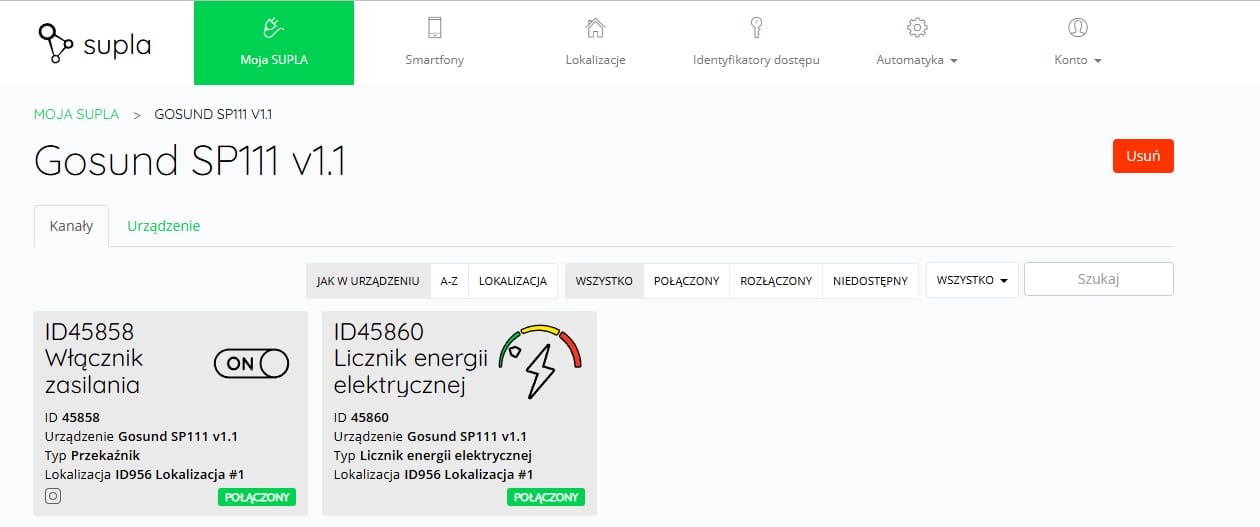
Task: Click the key icon for access identifiers
Action: 756,28
